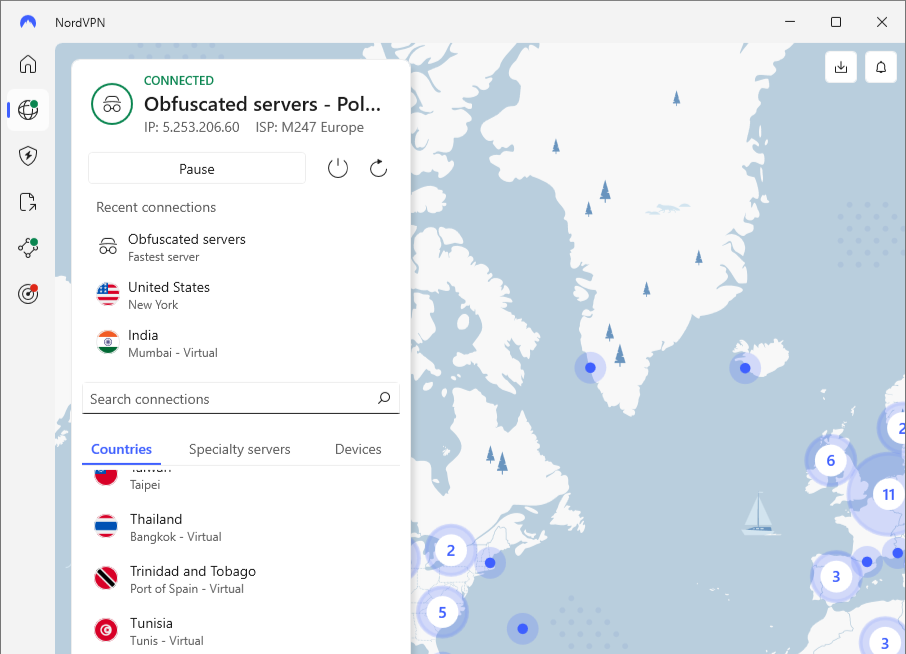The image size is (906, 654).
Task: Click the Search connections field
Action: (241, 398)
